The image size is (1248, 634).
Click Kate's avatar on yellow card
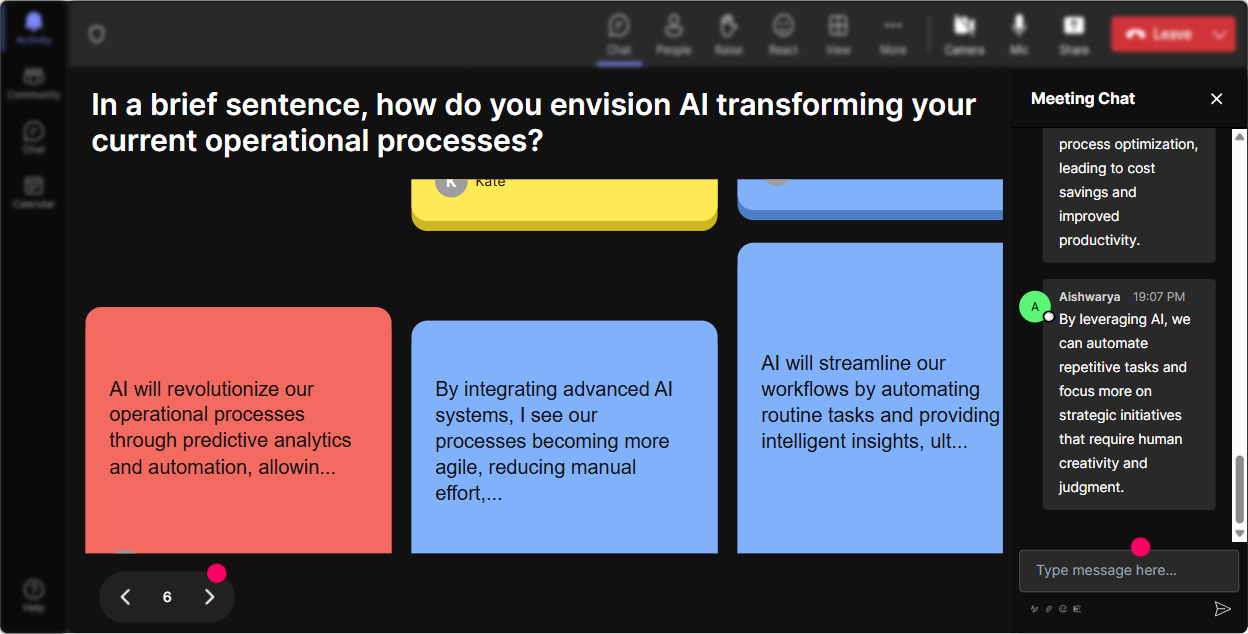451,186
